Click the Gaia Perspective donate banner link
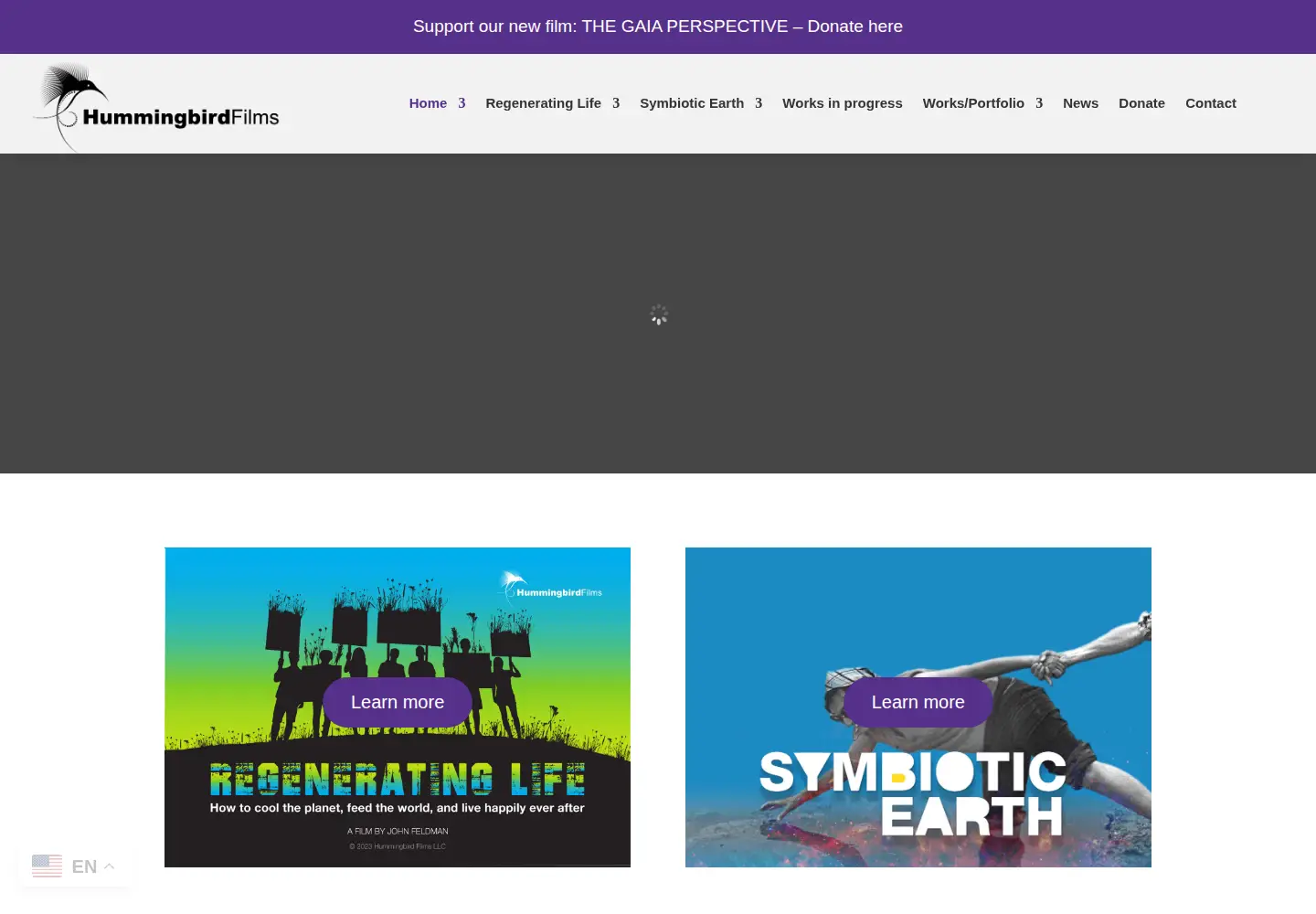This screenshot has width=1316, height=914. click(x=658, y=27)
